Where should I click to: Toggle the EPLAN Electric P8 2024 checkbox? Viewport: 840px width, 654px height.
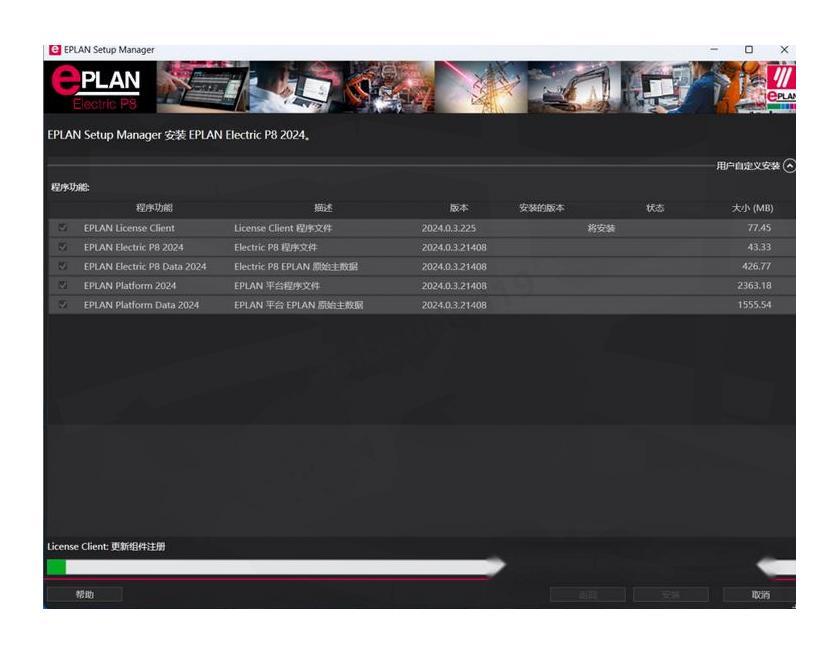coord(63,247)
